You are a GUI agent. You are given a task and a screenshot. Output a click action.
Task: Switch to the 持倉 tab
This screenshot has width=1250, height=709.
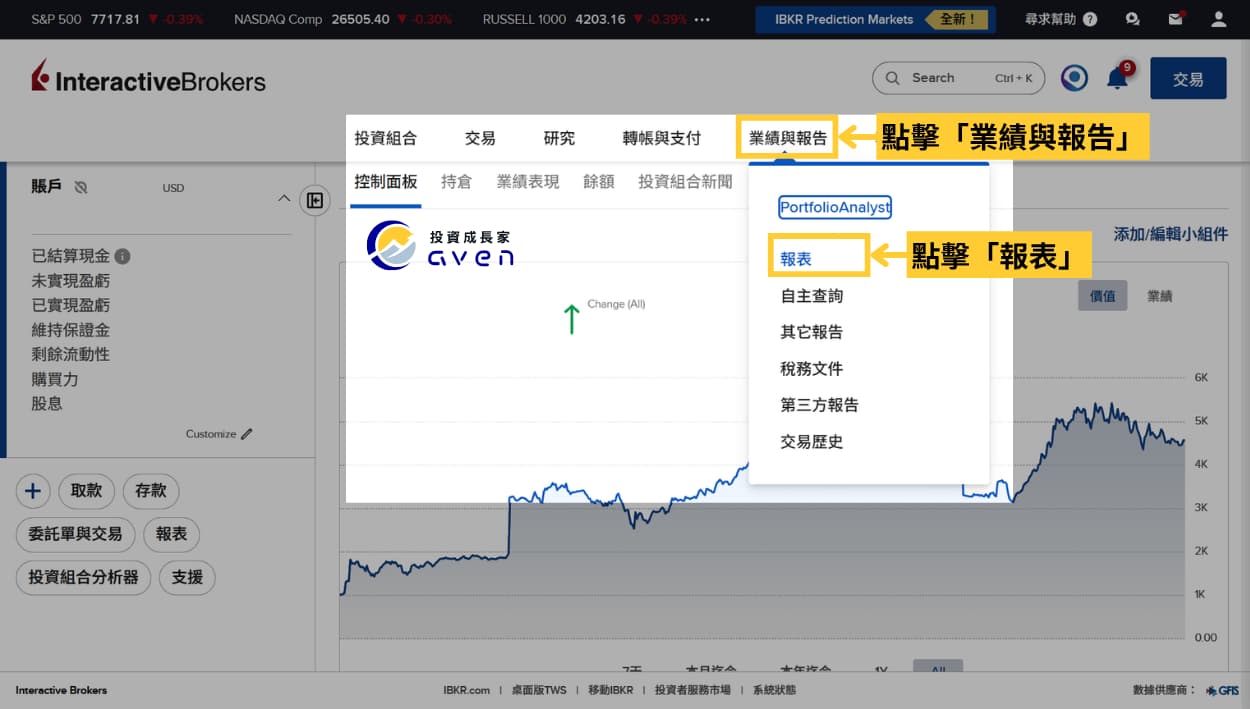tap(456, 182)
